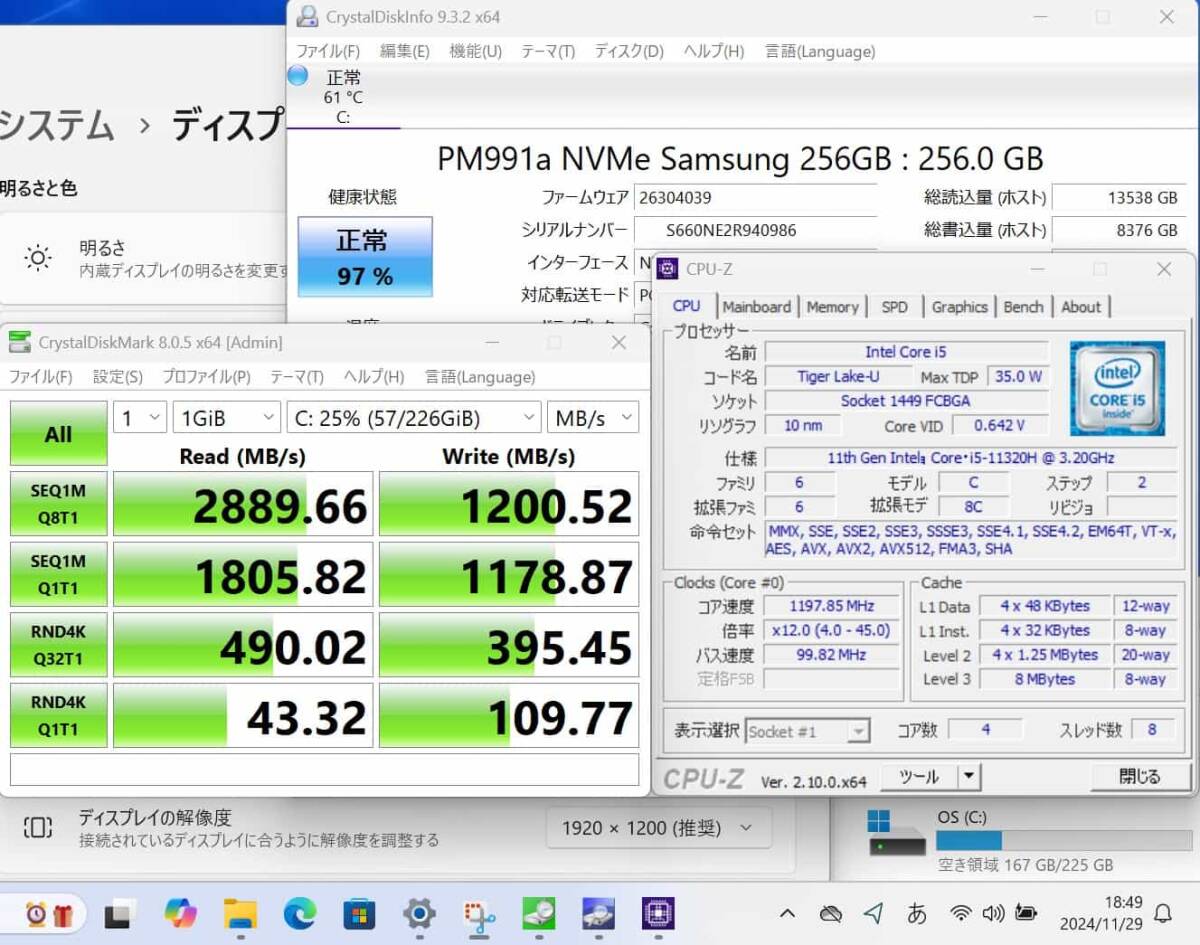The width and height of the screenshot is (1200, 945).
Task: Launch Copilot from the taskbar
Action: point(180,913)
